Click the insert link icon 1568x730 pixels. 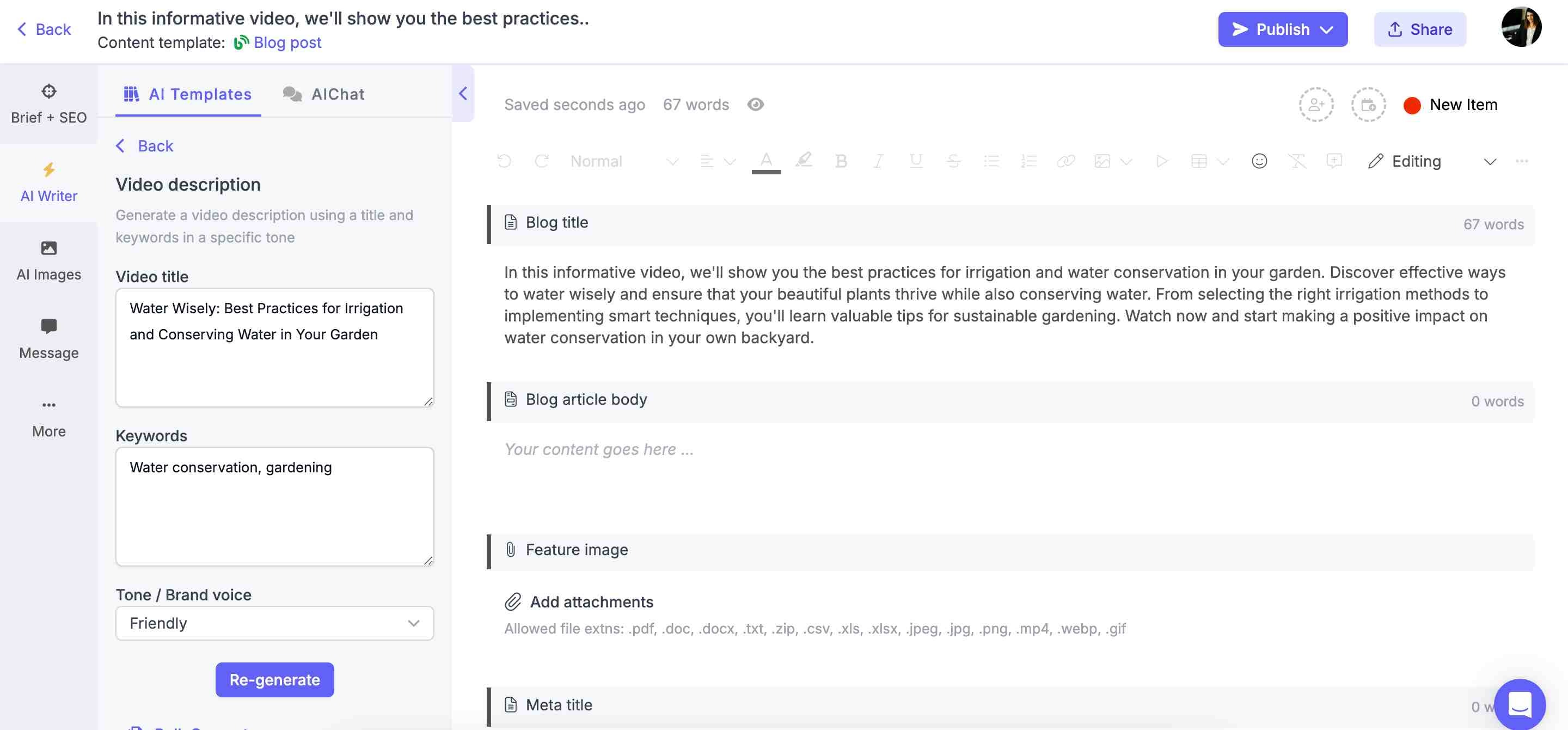click(1066, 161)
